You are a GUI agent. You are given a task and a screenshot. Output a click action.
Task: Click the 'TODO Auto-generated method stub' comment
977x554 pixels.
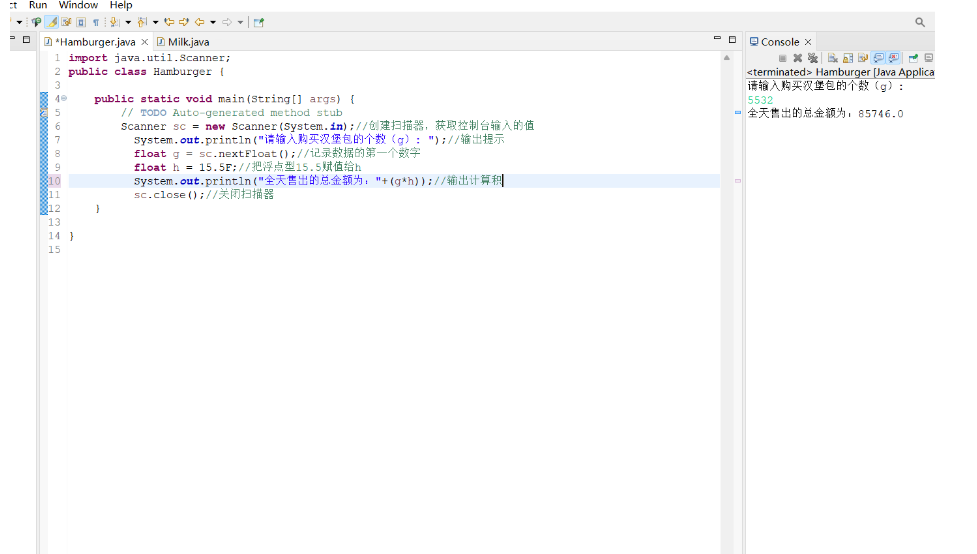[232, 113]
